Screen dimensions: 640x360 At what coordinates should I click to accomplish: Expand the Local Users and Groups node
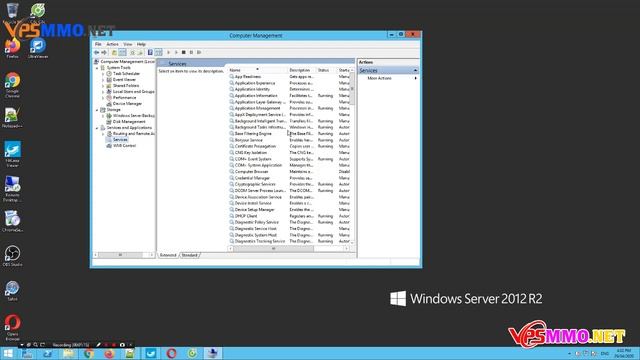103,92
